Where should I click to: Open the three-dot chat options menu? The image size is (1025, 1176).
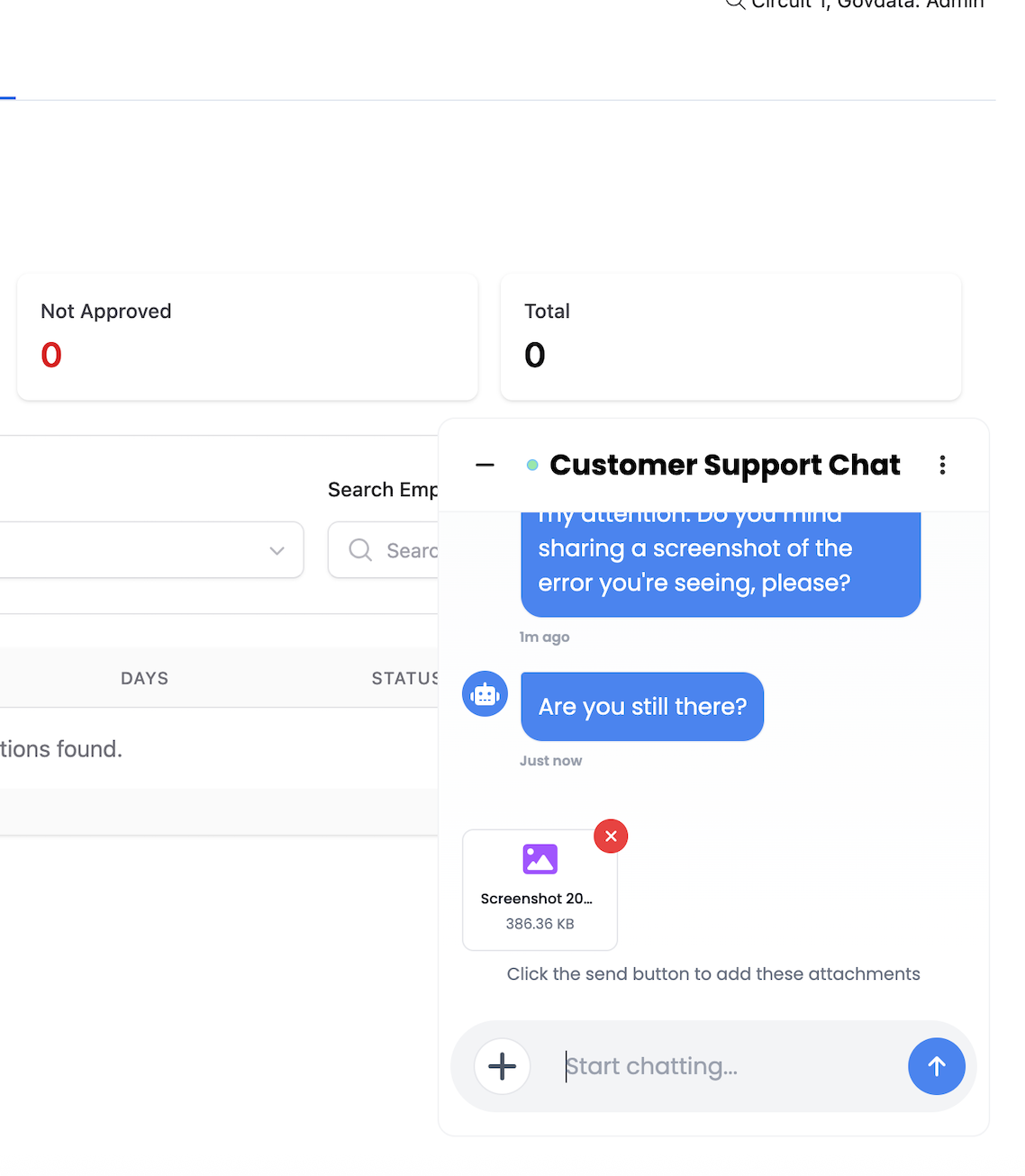pos(942,465)
